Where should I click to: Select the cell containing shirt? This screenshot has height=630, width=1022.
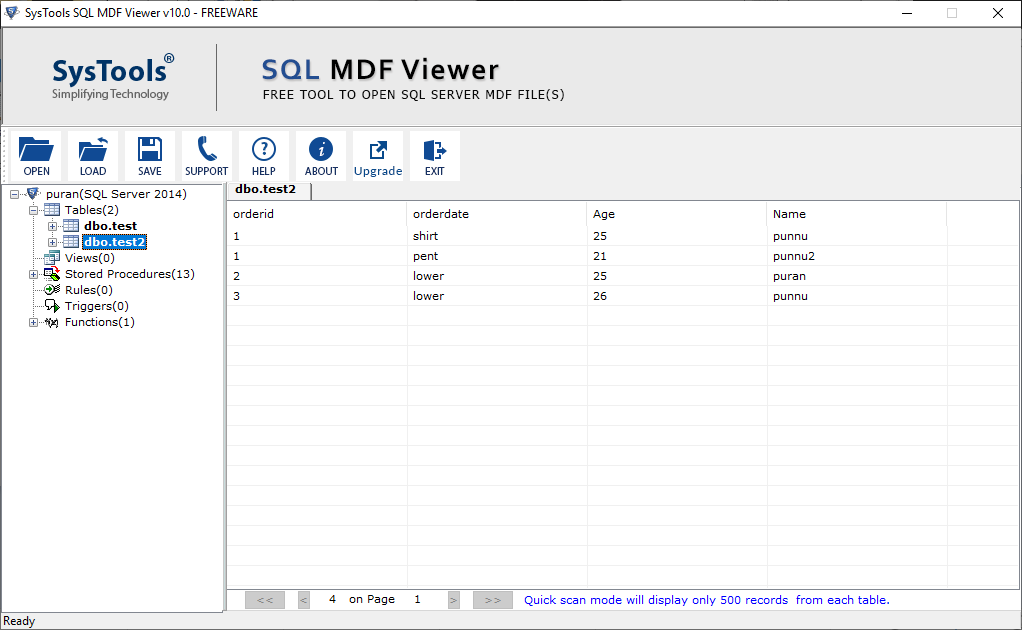click(x=497, y=236)
